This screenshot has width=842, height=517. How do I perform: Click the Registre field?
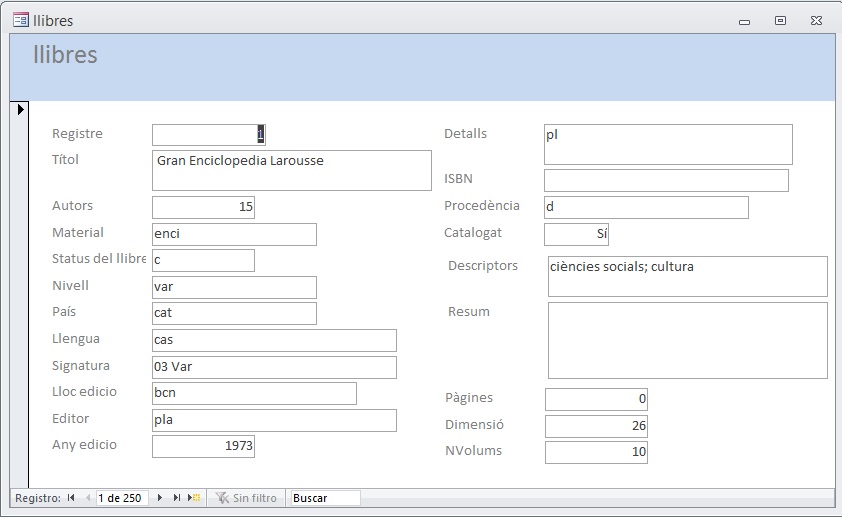pyautogui.click(x=209, y=135)
